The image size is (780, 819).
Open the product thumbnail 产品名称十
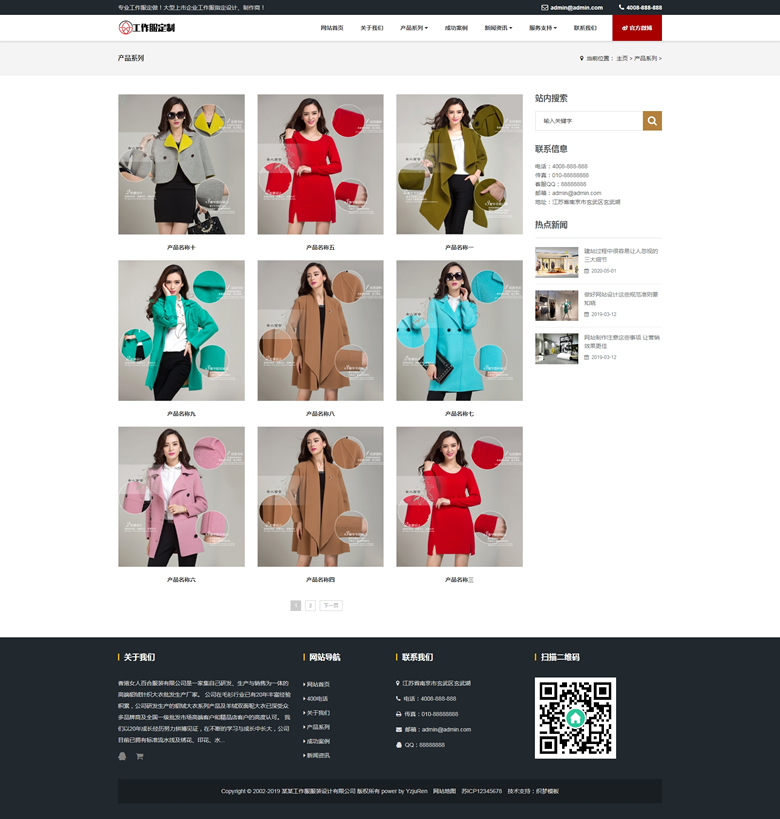pyautogui.click(x=181, y=165)
